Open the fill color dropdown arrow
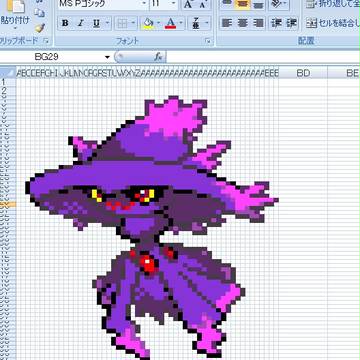 coord(159,23)
